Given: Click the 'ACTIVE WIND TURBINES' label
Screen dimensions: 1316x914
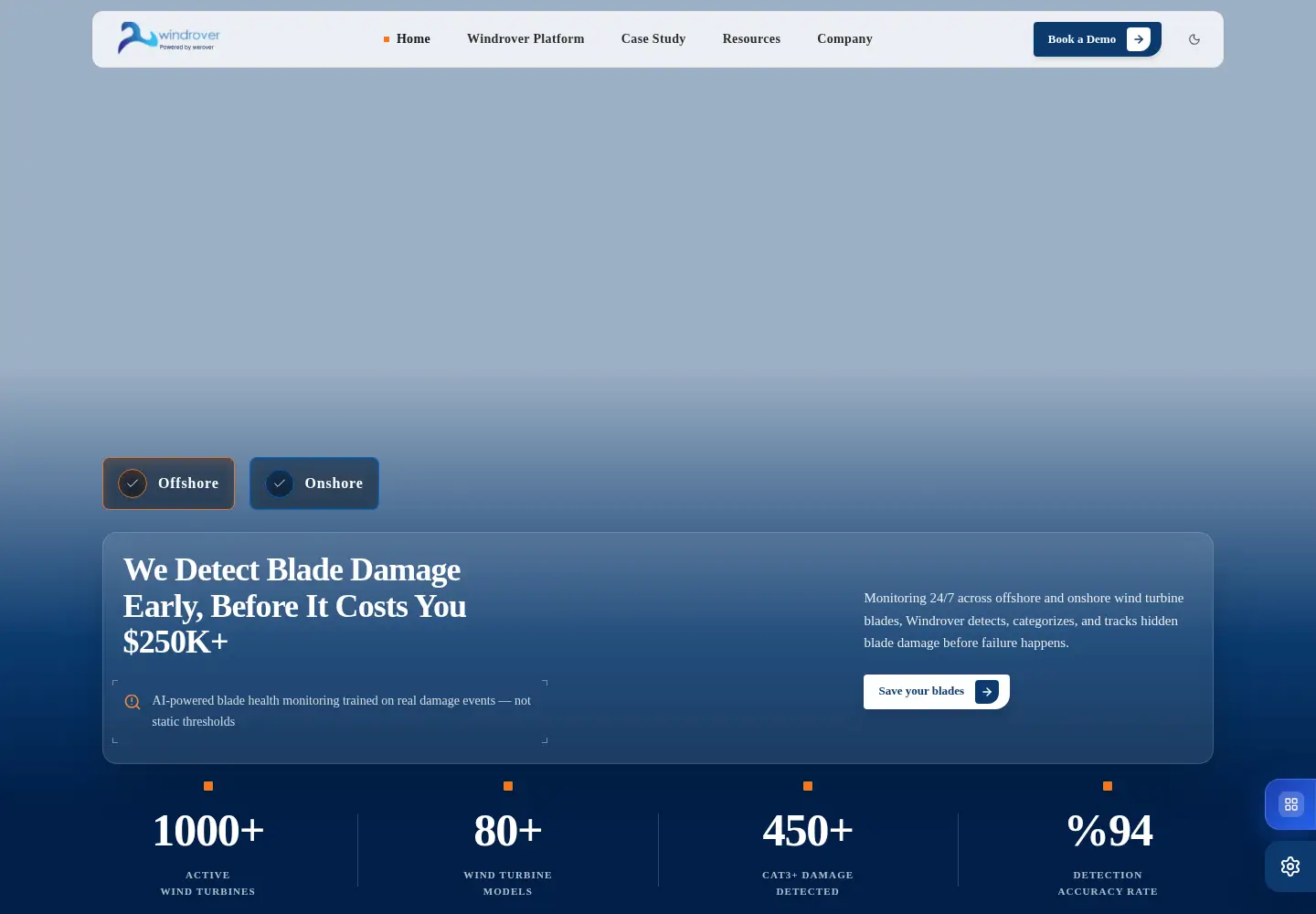Looking at the screenshot, I should (x=208, y=883).
